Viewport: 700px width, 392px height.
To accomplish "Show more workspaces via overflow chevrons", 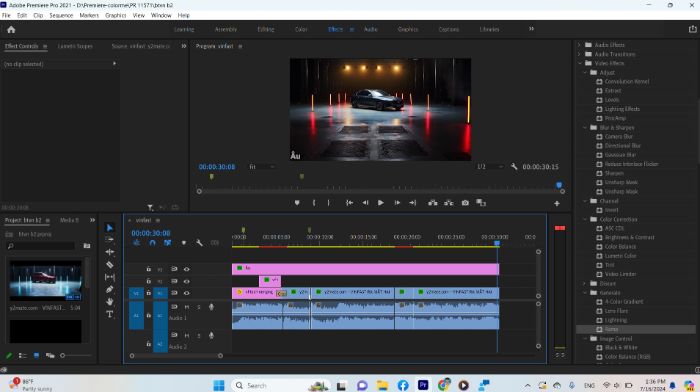I will point(531,29).
